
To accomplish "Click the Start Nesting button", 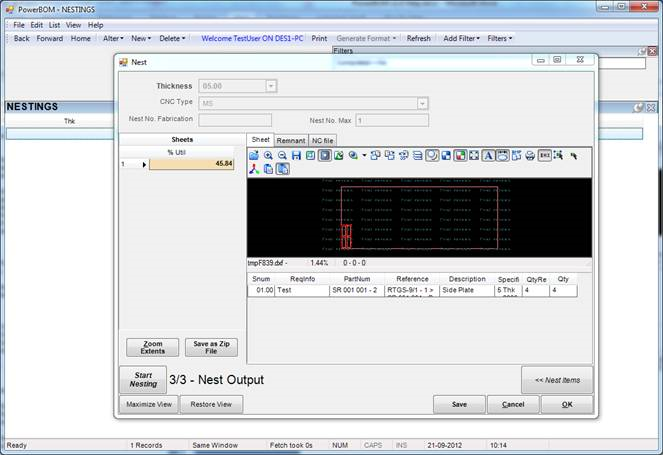I will point(143,379).
